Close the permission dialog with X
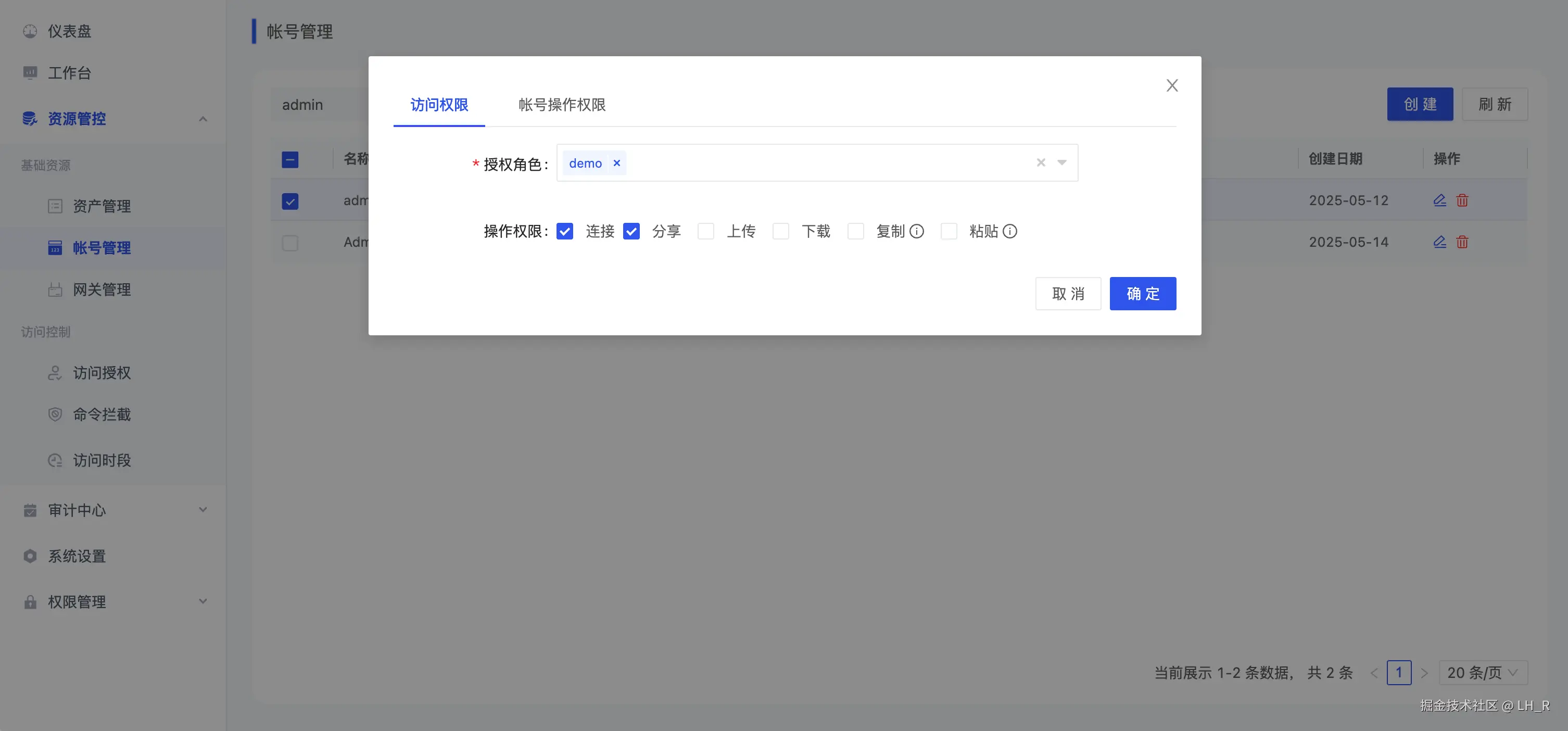The width and height of the screenshot is (1568, 731). click(1172, 86)
